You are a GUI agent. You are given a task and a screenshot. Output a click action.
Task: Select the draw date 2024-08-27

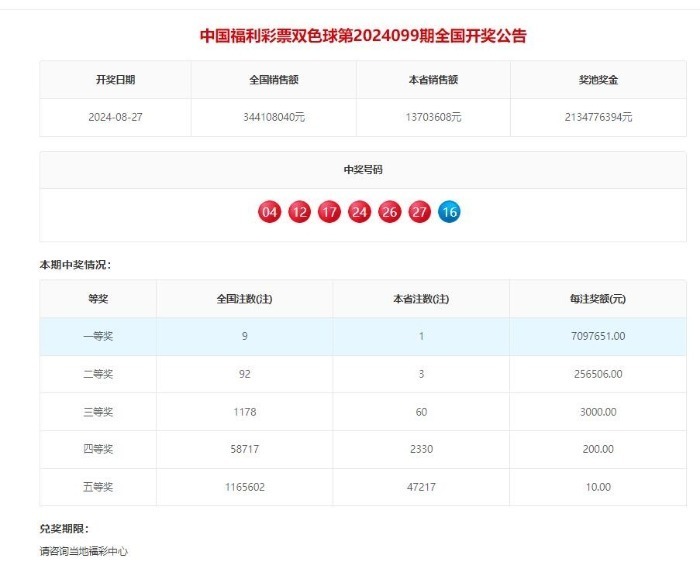click(x=115, y=117)
